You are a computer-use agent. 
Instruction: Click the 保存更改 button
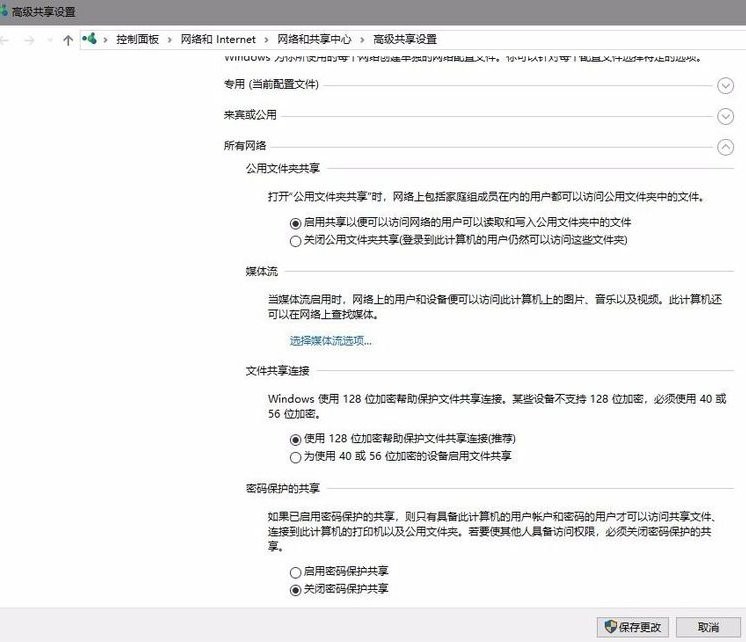click(631, 627)
